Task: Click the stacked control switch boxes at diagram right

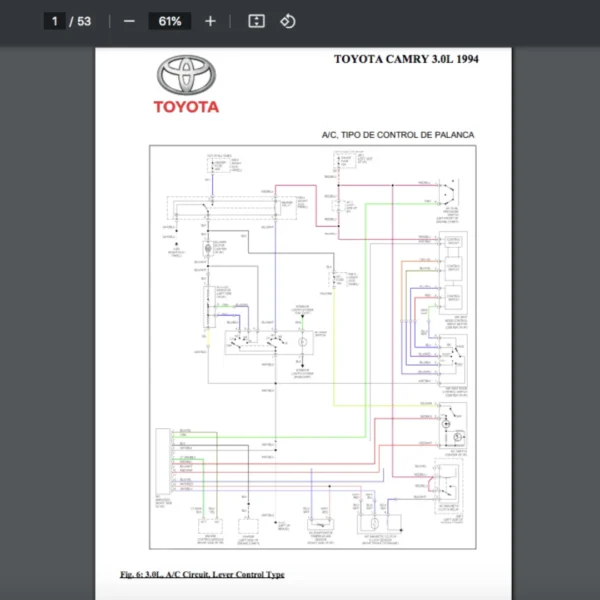Action: click(452, 272)
